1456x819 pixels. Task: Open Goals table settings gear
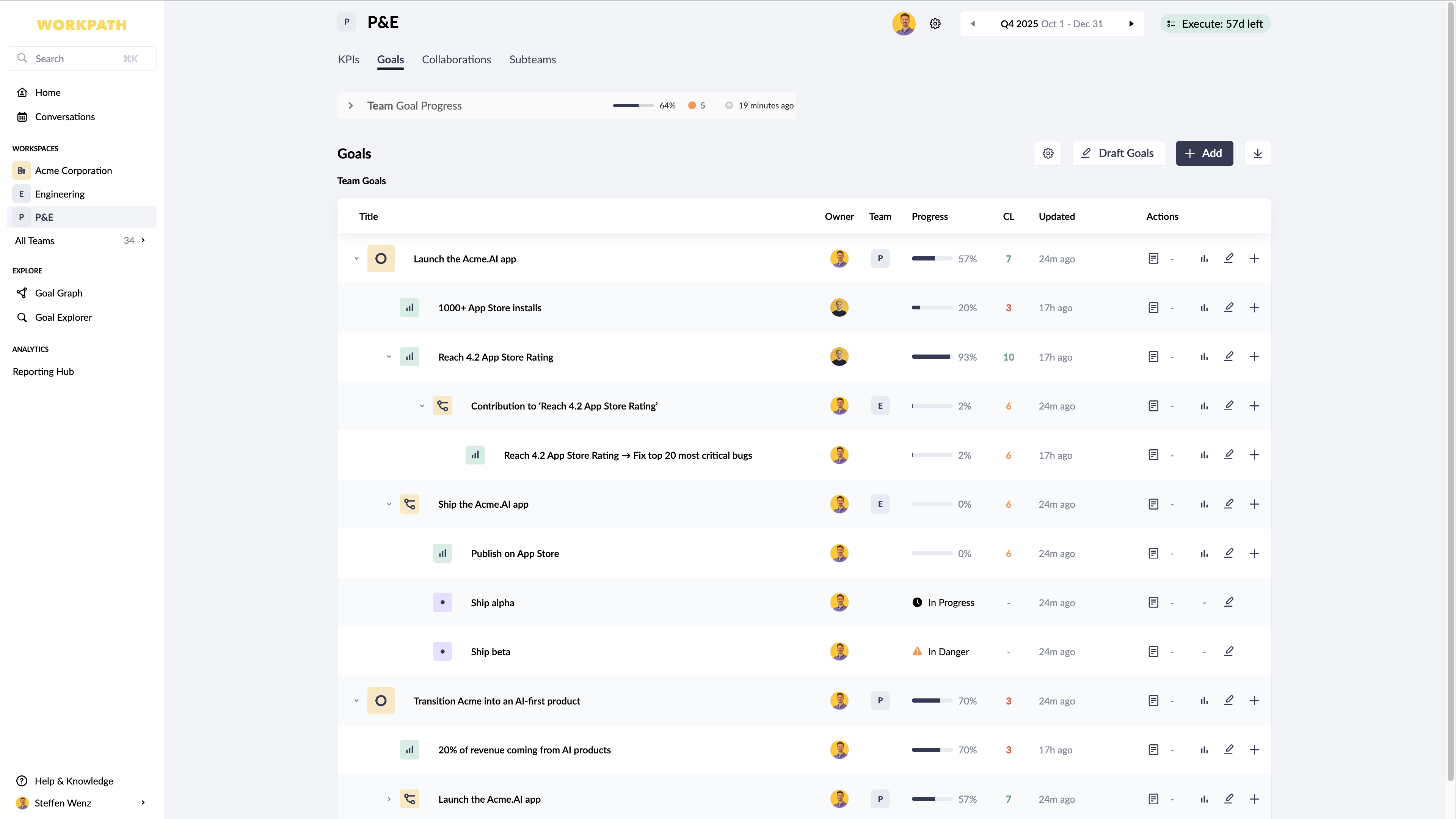point(1048,153)
